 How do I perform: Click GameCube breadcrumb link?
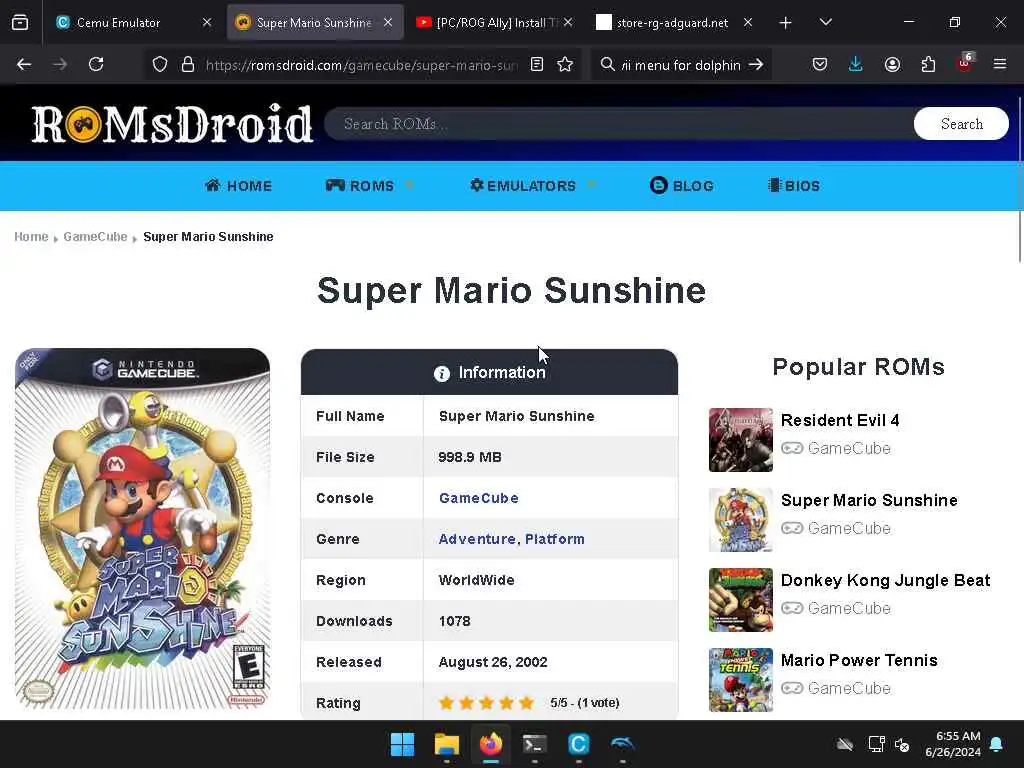pyautogui.click(x=95, y=236)
